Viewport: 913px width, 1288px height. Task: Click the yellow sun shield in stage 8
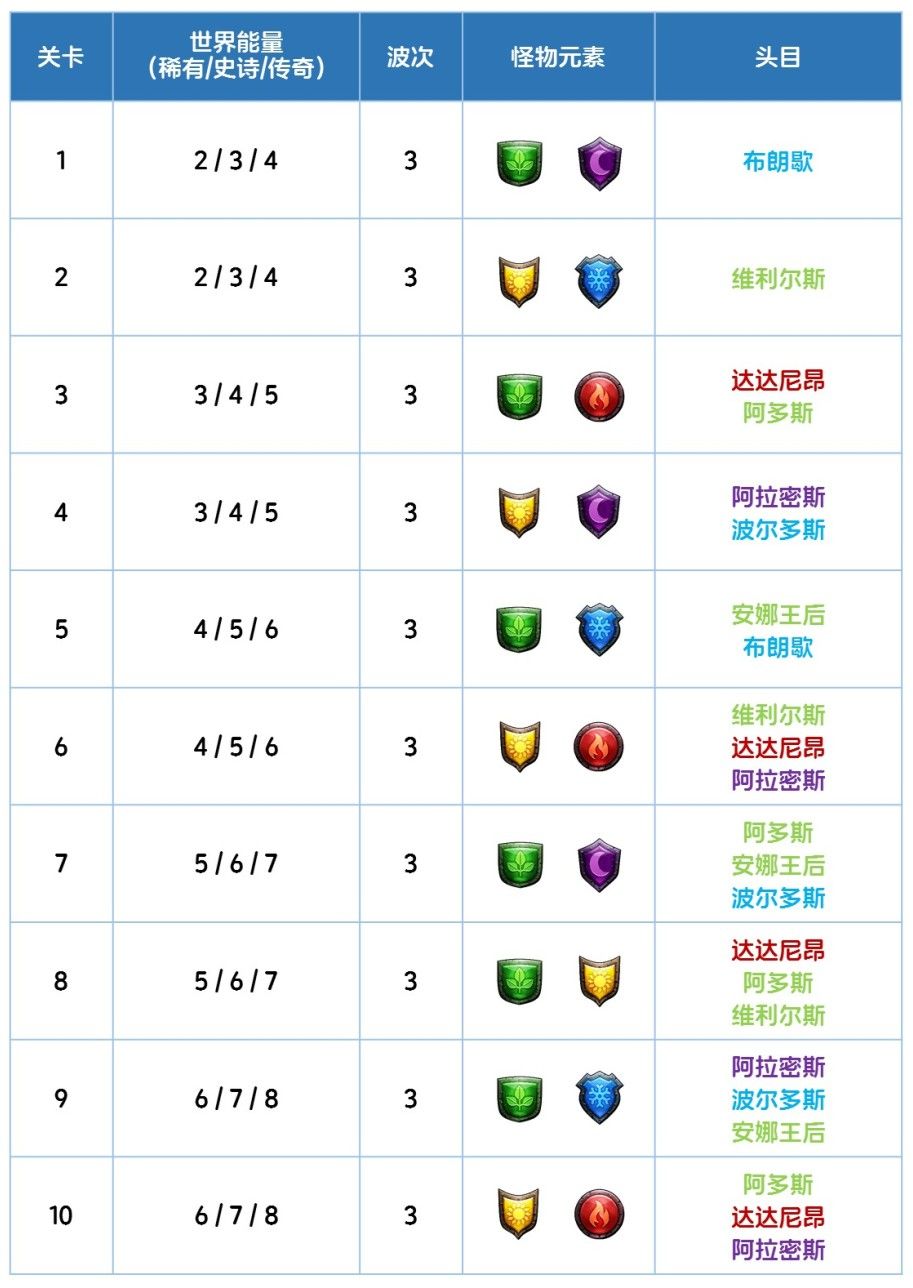click(599, 981)
